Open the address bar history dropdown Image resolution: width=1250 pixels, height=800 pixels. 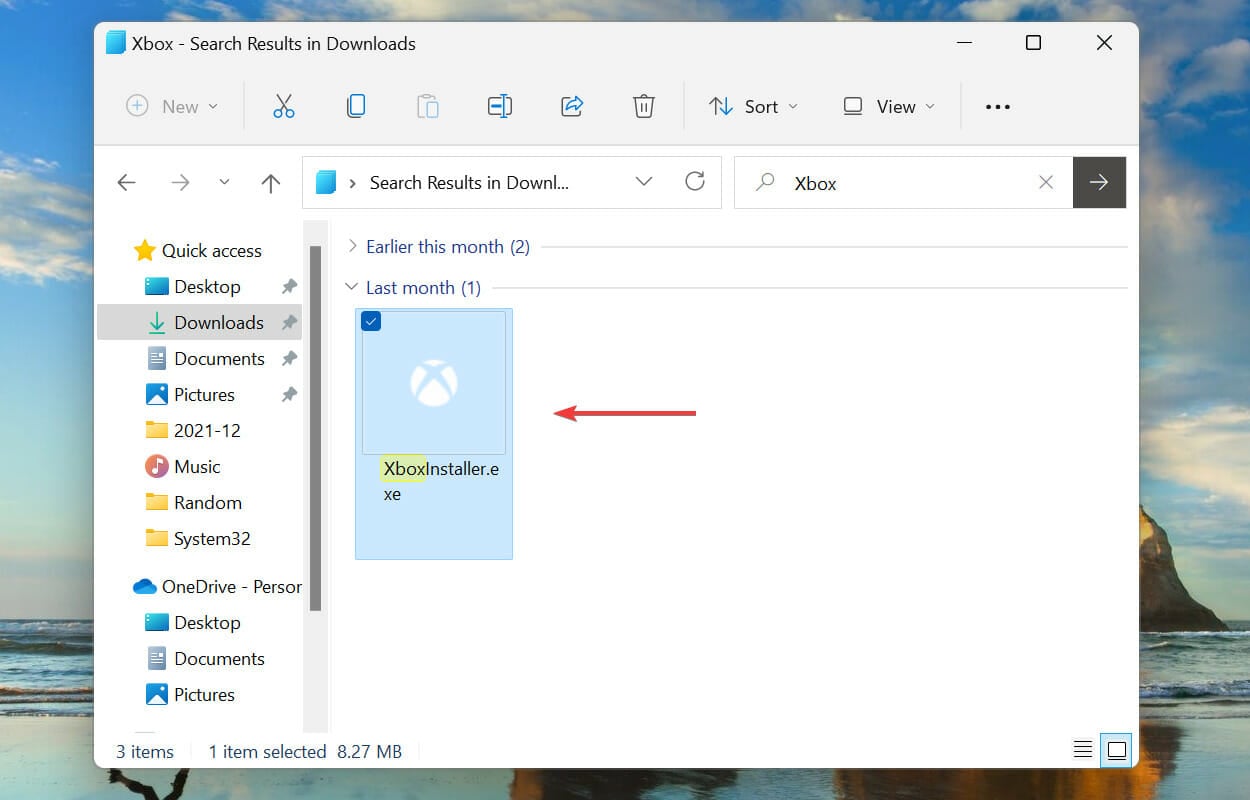click(644, 181)
